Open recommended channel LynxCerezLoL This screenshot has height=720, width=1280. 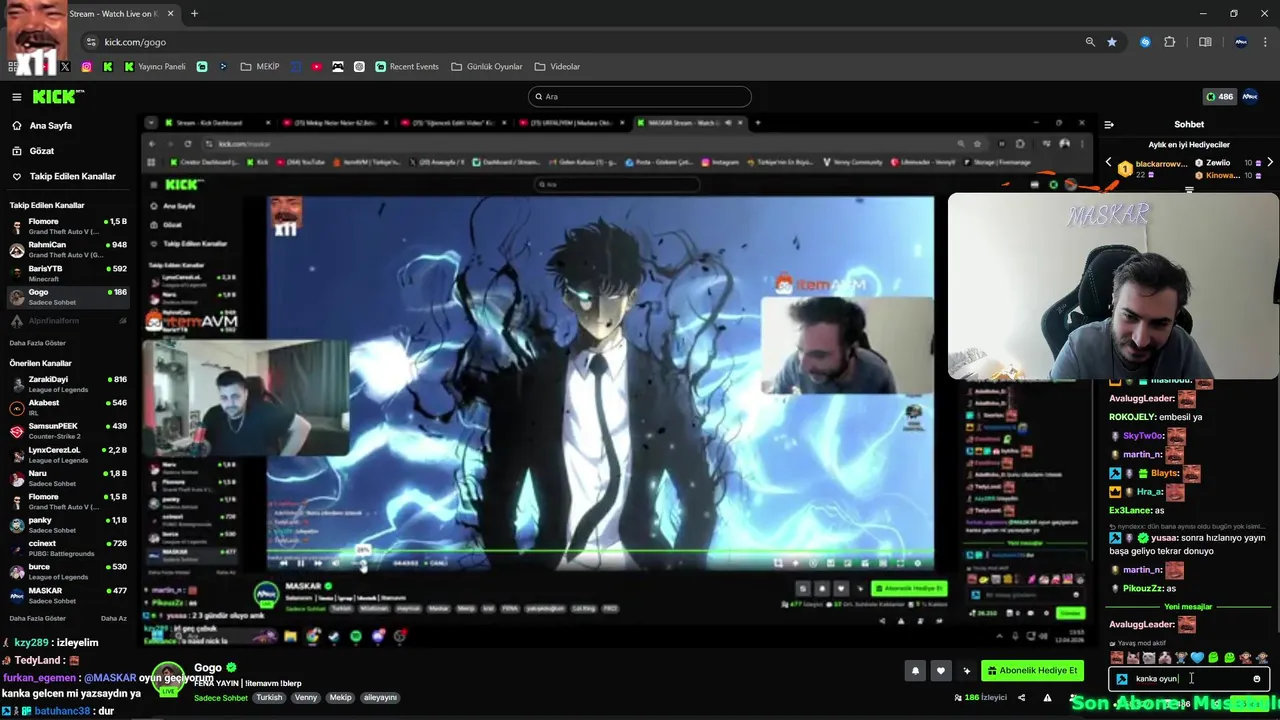[67, 455]
